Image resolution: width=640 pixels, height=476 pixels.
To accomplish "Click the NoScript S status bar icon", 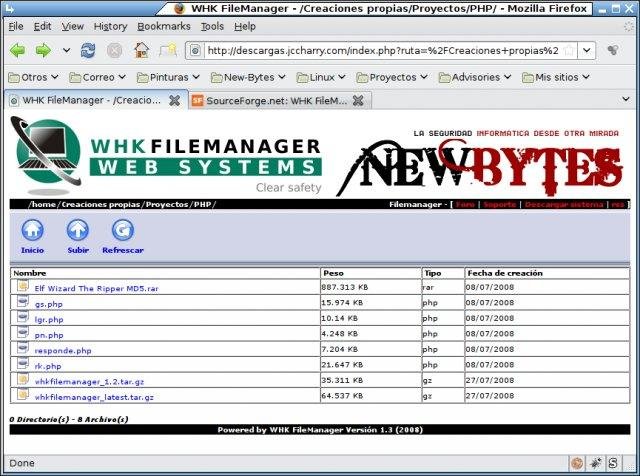I will (x=613, y=463).
